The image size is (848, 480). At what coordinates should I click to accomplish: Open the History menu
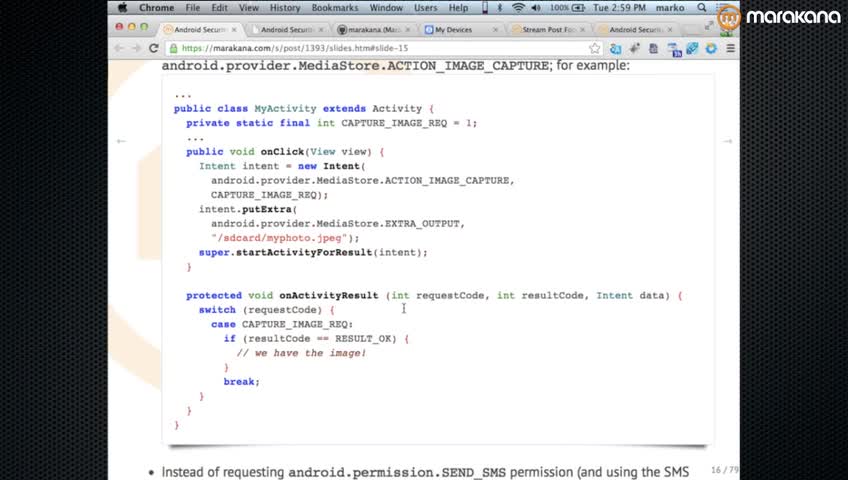point(284,8)
